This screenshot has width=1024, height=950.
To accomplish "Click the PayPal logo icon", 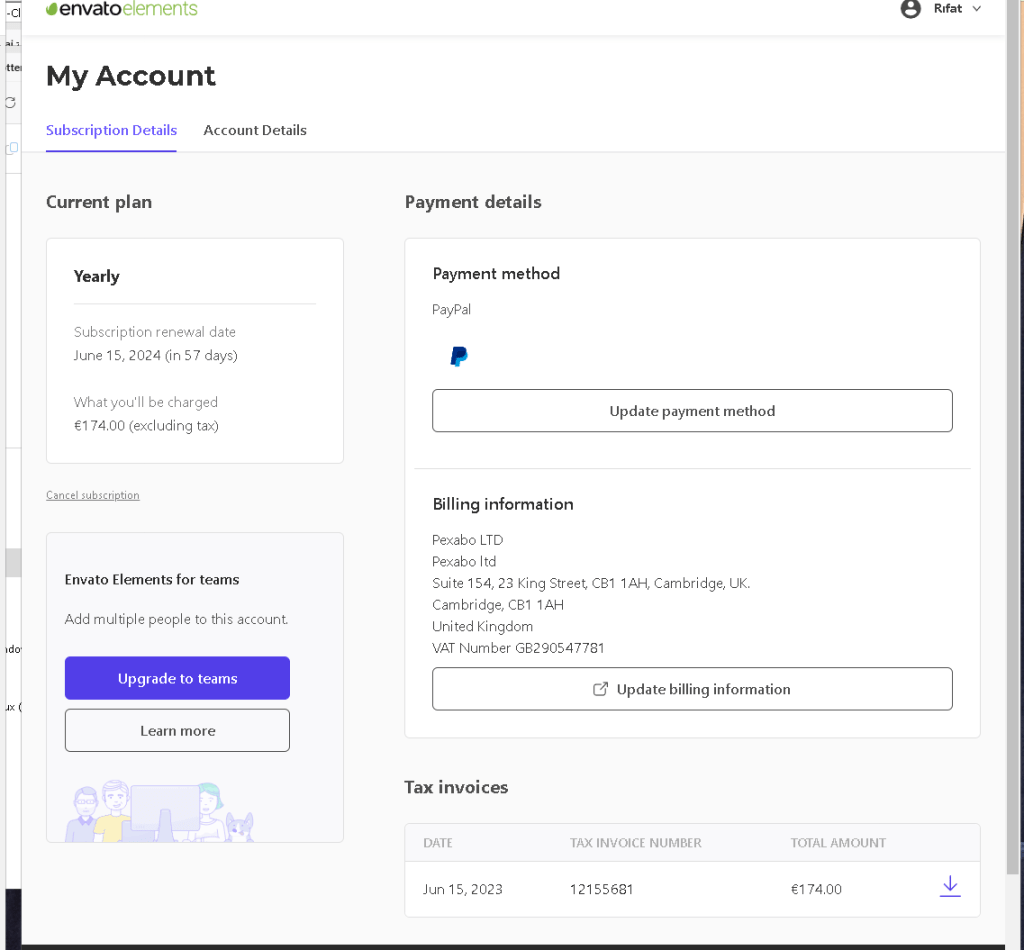I will pyautogui.click(x=459, y=356).
